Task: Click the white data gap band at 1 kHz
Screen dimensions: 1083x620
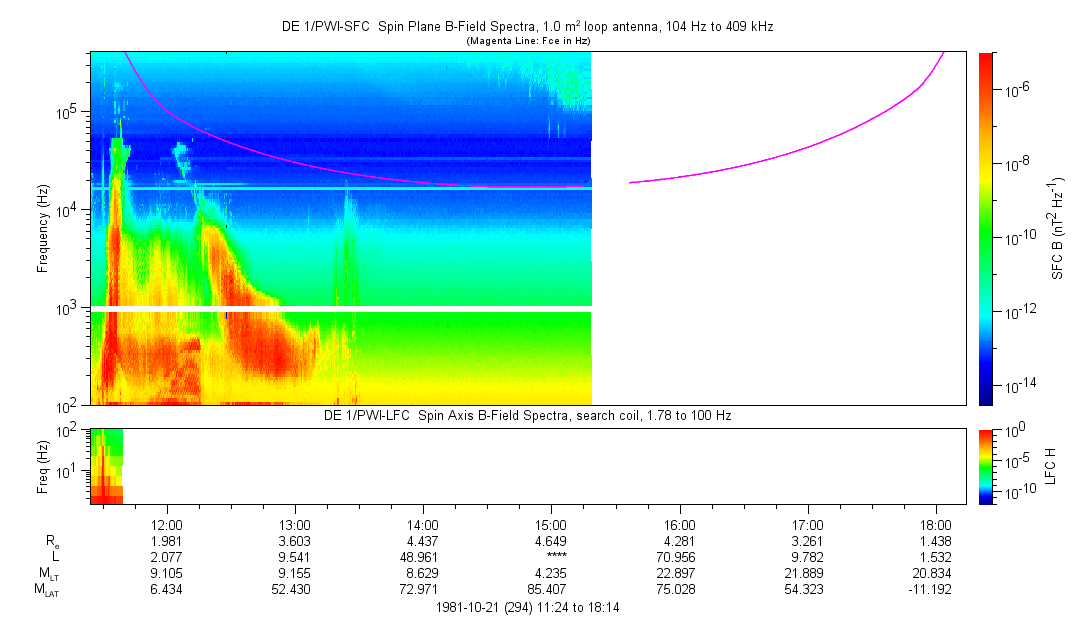Action: [340, 309]
